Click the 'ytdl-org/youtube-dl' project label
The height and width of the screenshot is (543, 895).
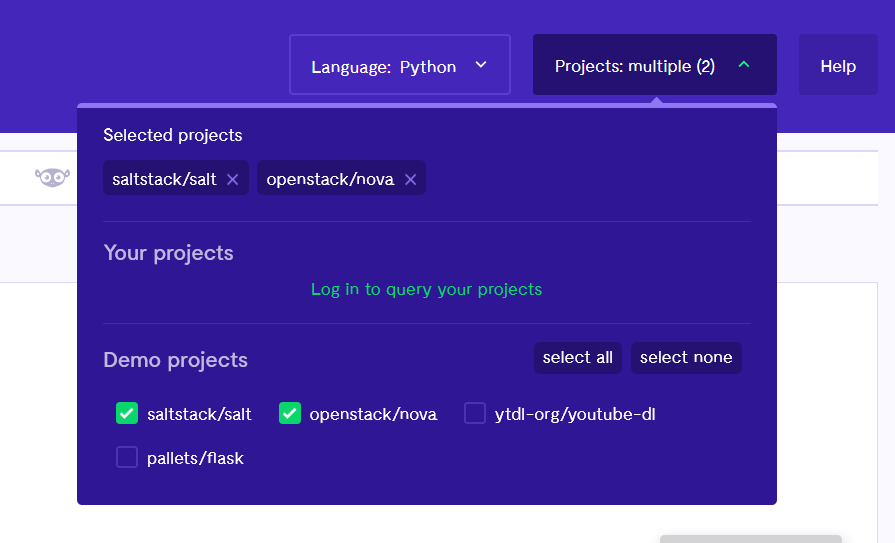(x=575, y=414)
